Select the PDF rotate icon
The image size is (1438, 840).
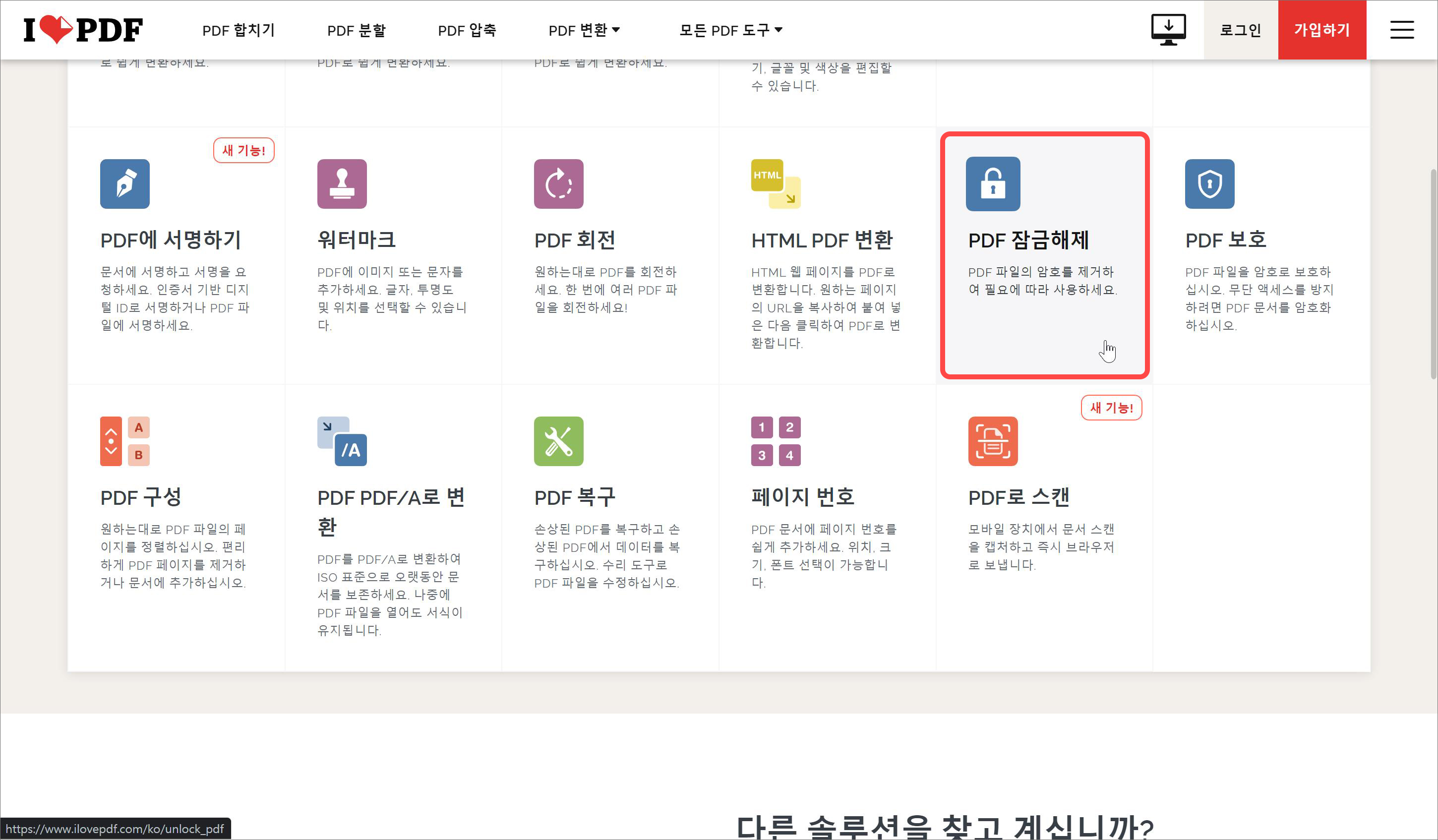click(559, 184)
